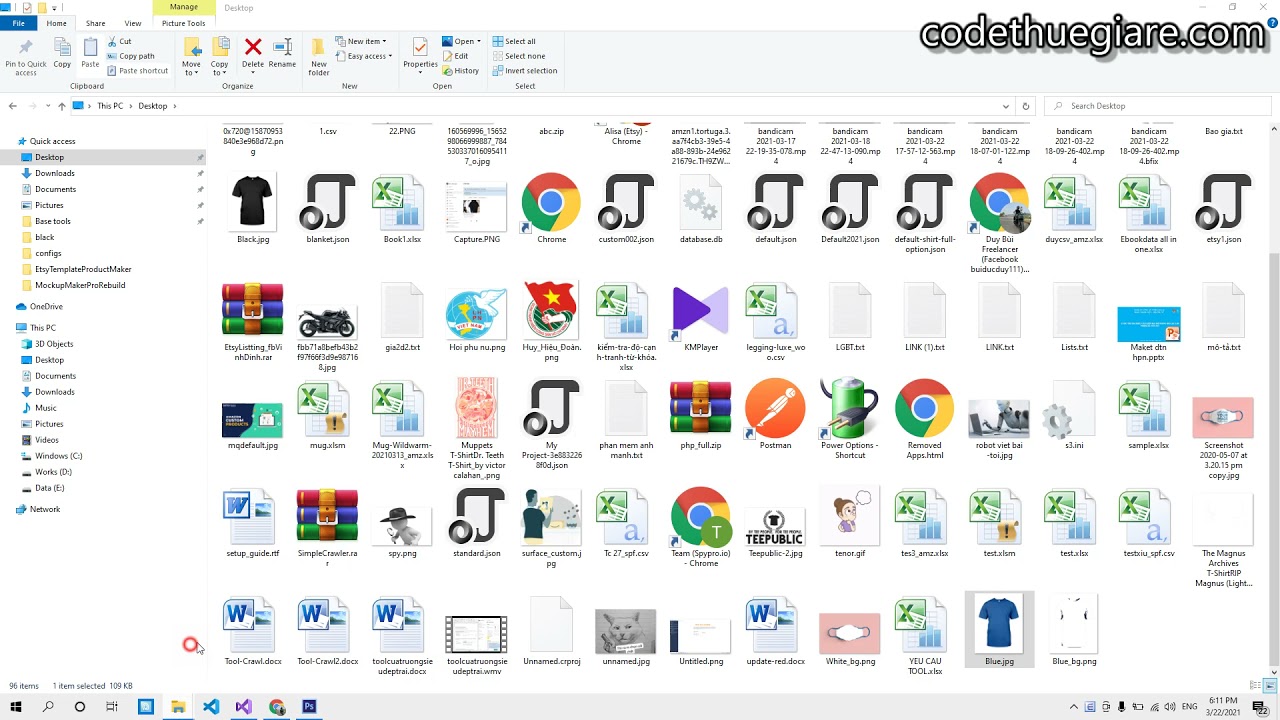The width and height of the screenshot is (1280, 720).
Task: Click the Windows Start button
Action: click(x=16, y=707)
